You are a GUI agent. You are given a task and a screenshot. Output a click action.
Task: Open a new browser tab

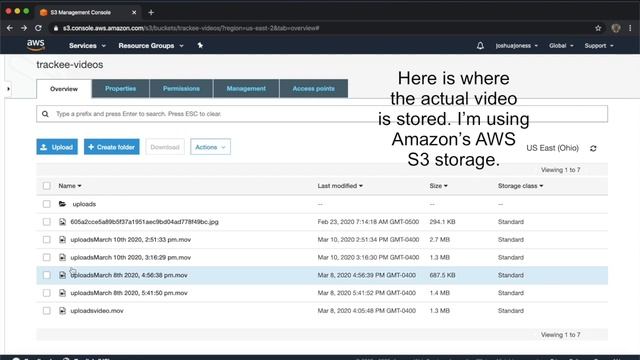tap(151, 12)
